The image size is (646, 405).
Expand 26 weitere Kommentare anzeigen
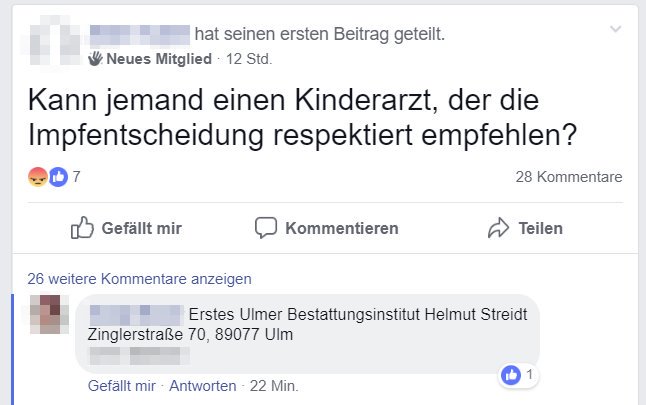(x=139, y=279)
